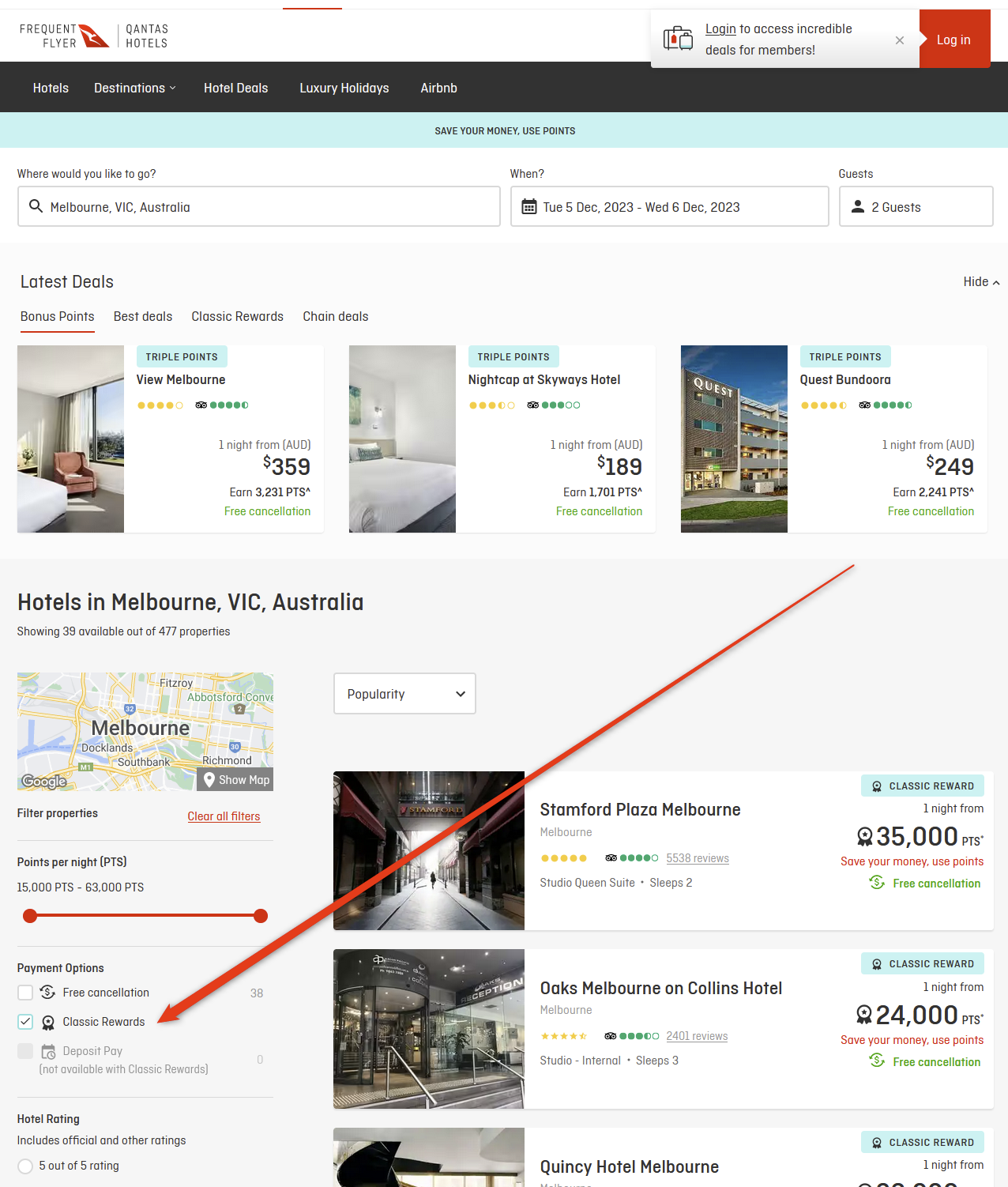This screenshot has width=1008, height=1187.
Task: Click Oaks Melbourne free cancellation icon
Action: click(x=877, y=1061)
